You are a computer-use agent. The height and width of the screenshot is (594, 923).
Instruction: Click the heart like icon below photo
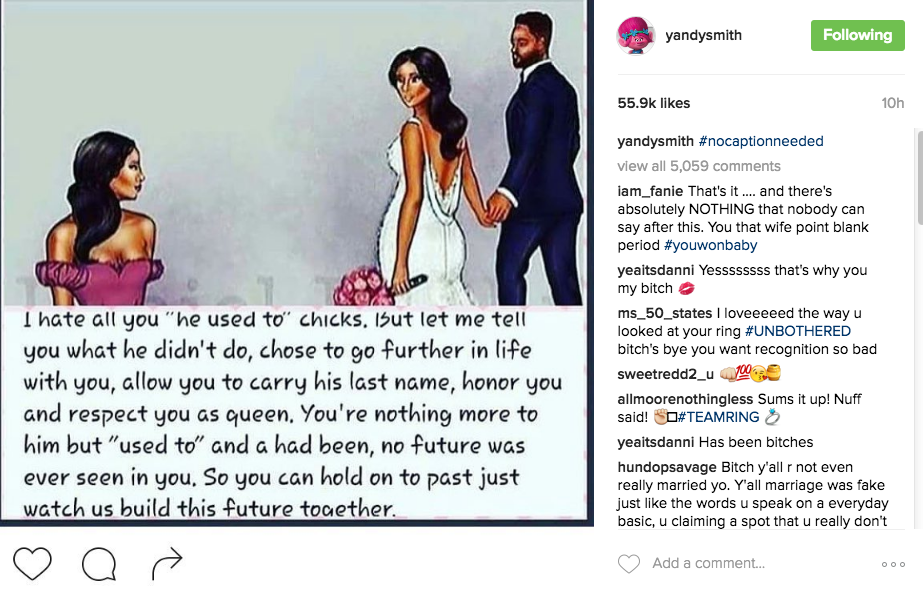tap(32, 564)
